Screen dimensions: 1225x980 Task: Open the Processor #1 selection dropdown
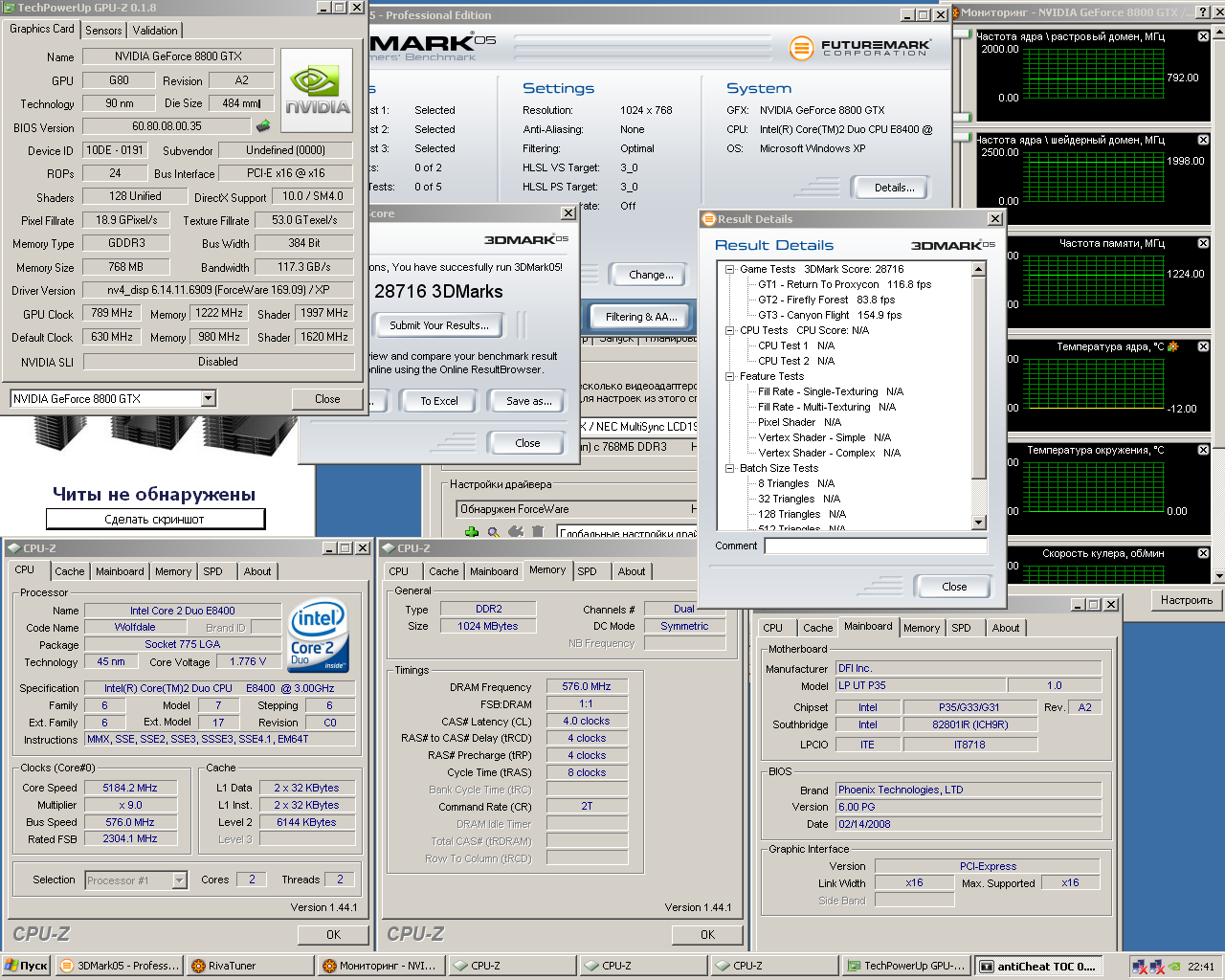coord(179,880)
